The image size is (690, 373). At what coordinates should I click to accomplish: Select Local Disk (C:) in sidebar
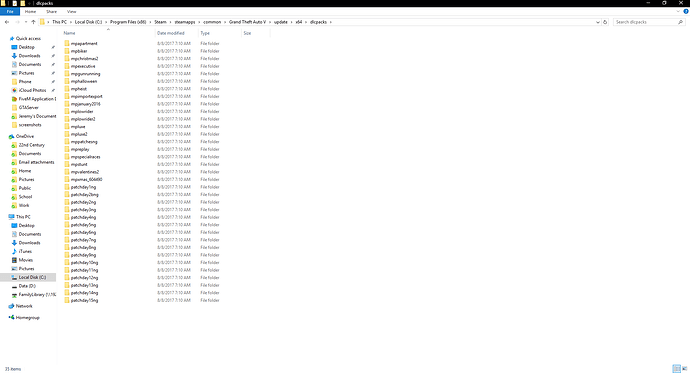coord(32,277)
